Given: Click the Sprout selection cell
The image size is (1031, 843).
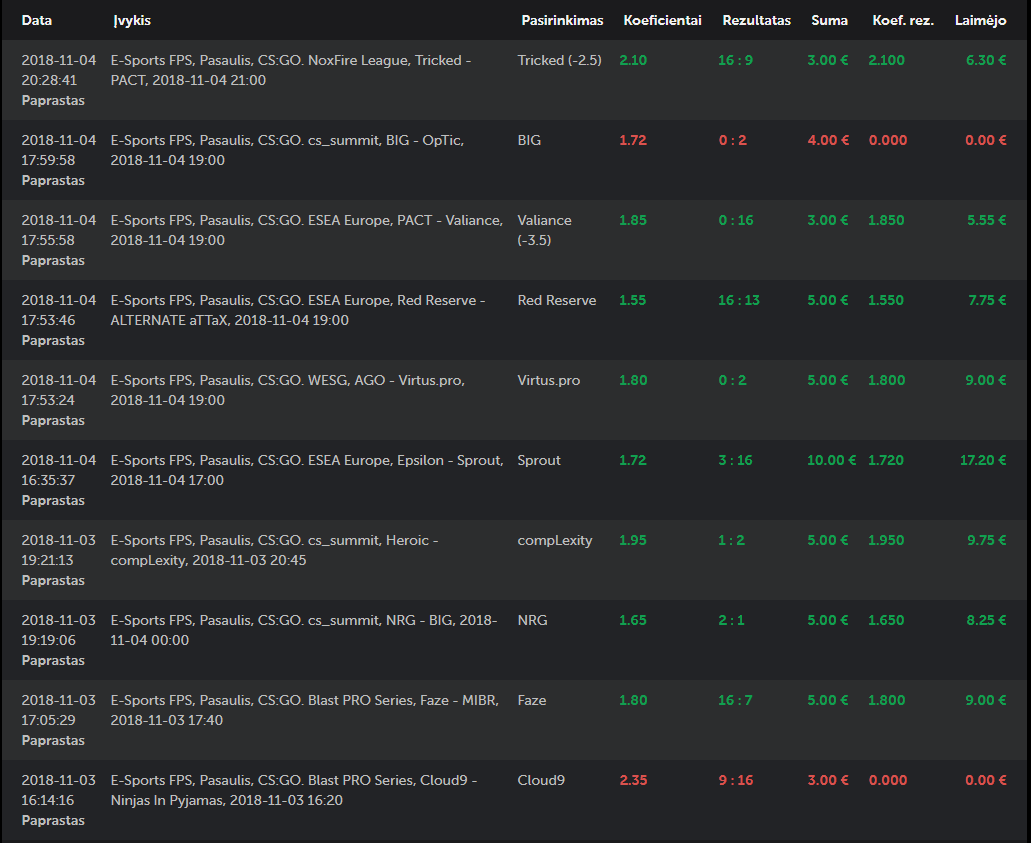Looking at the screenshot, I should click(539, 460).
